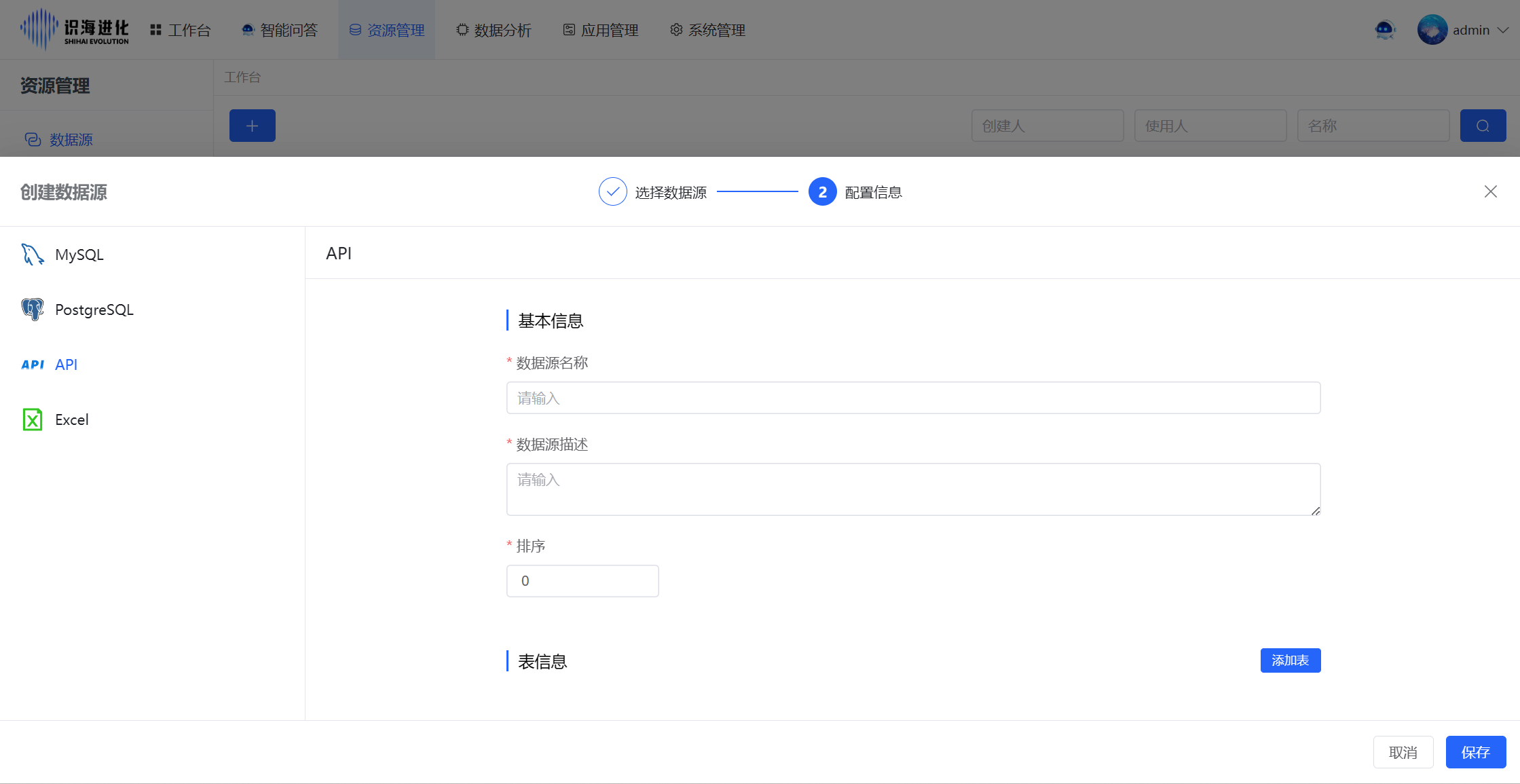Open the 系统管理 menu
1520x784 pixels.
[x=707, y=30]
